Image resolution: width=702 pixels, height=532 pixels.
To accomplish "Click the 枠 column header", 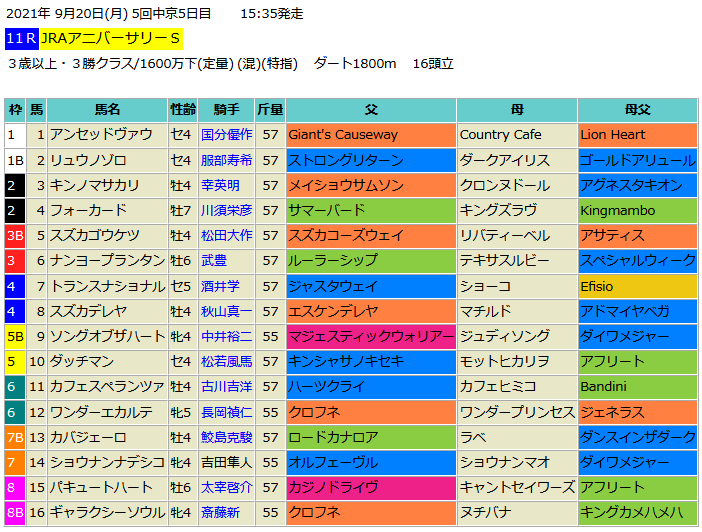I will [15, 110].
